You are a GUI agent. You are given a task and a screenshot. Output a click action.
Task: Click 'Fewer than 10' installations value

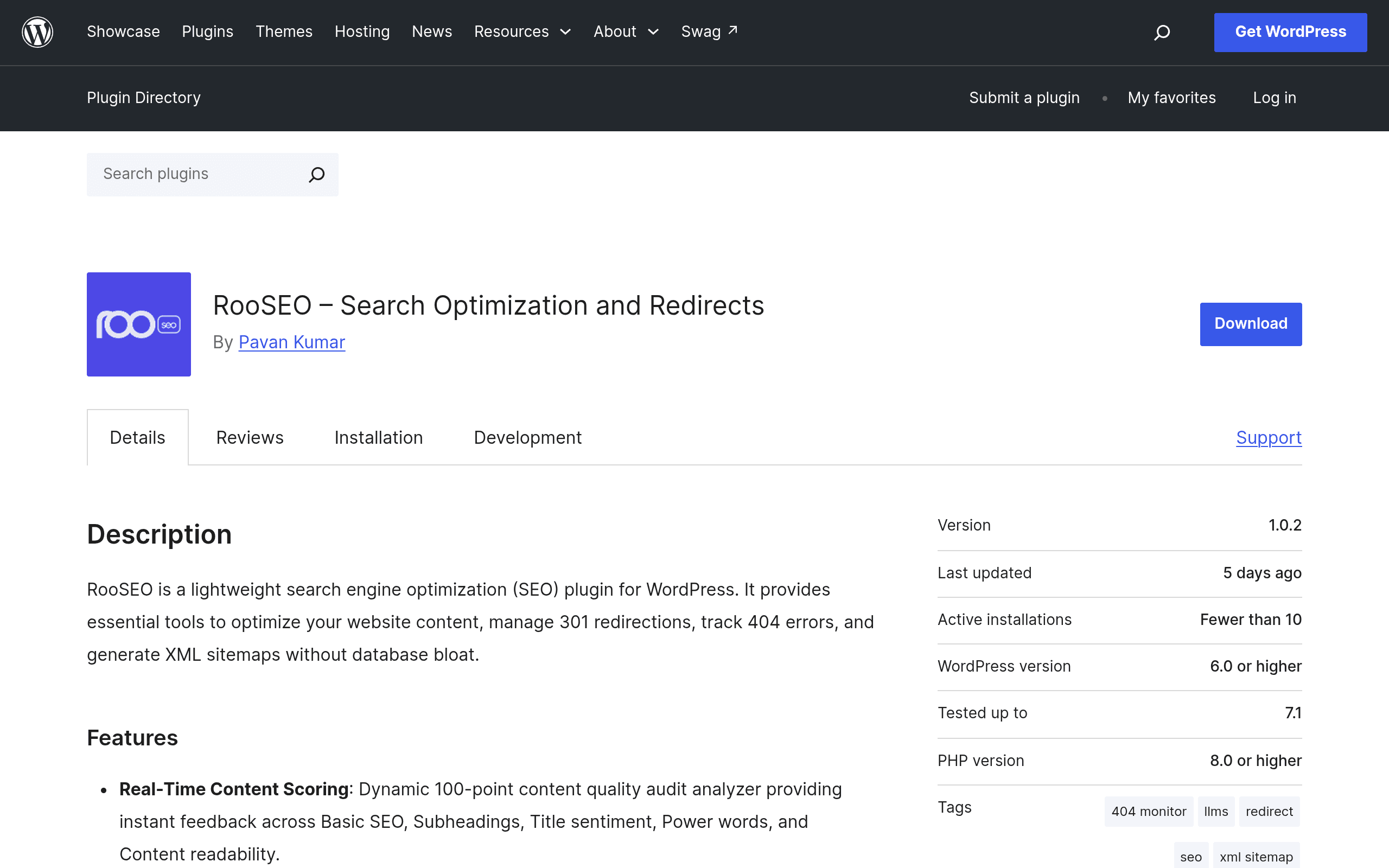(1251, 620)
